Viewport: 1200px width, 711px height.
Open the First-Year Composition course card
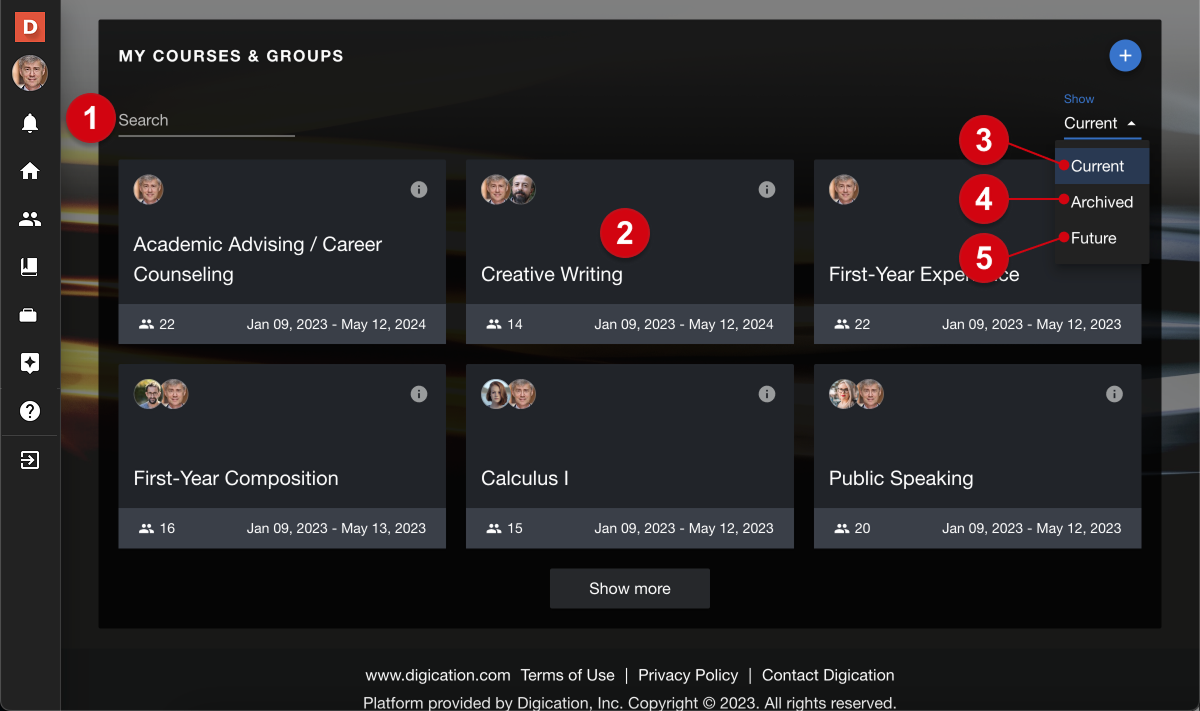282,456
